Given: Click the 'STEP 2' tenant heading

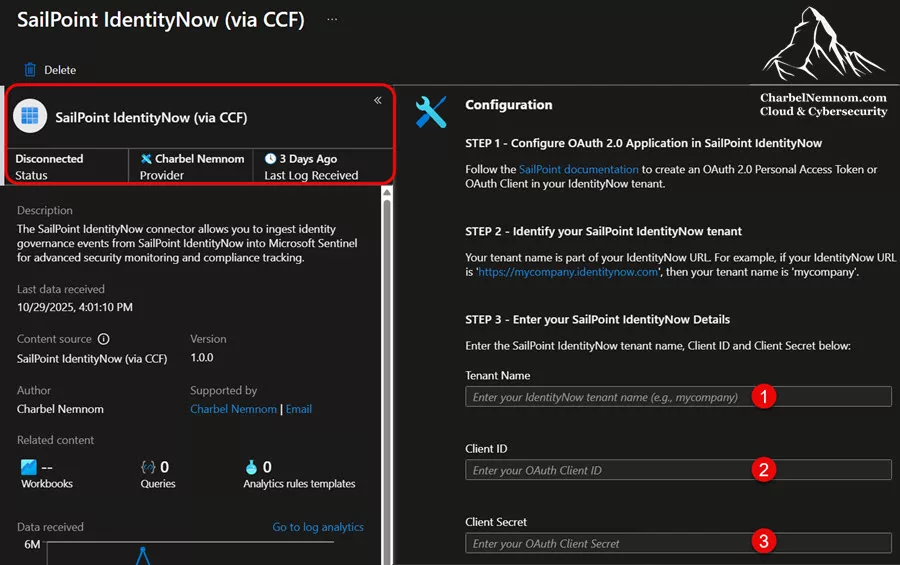Looking at the screenshot, I should pyautogui.click(x=603, y=231).
